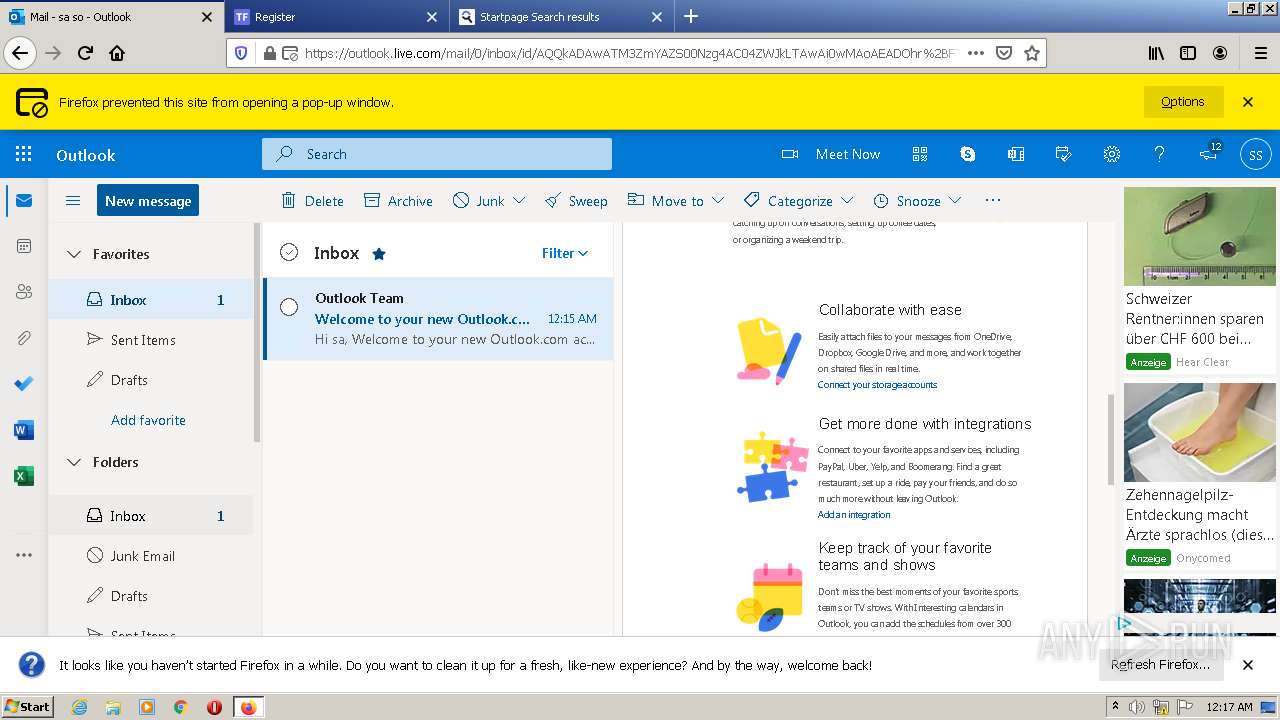Open QR code icon in header

pyautogui.click(x=920, y=154)
